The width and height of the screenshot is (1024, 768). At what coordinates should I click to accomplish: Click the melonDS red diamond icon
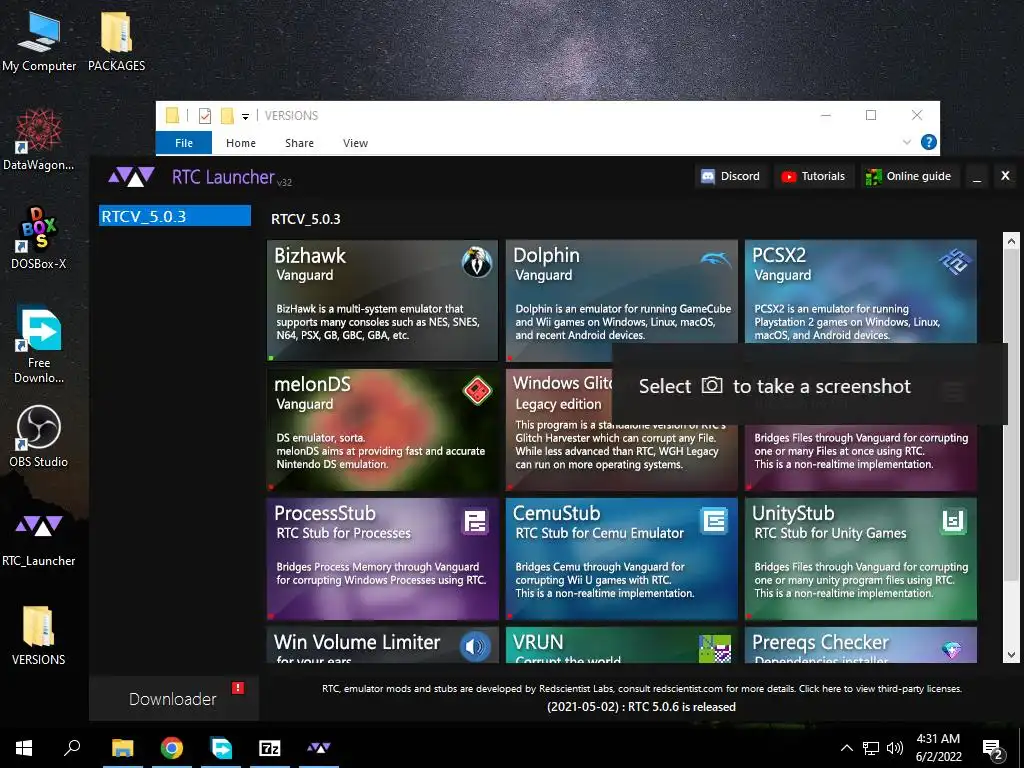tap(477, 391)
